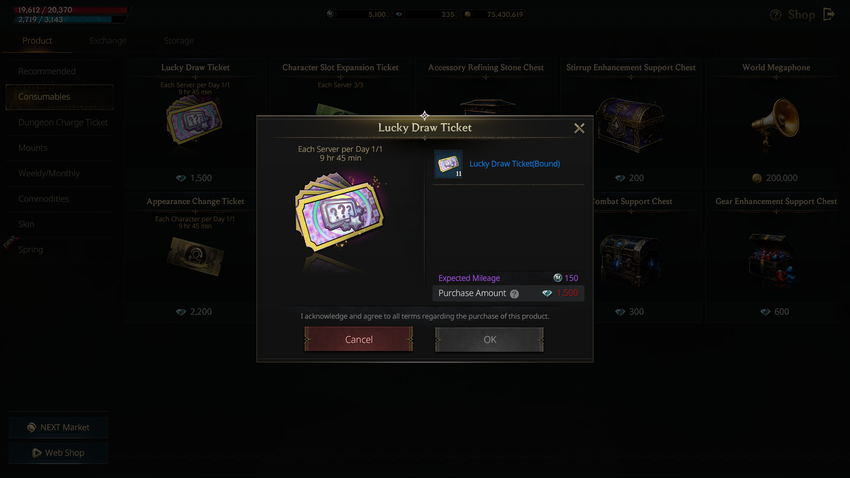Click the Stirrup Enhancement Support Chest icon

pyautogui.click(x=632, y=125)
